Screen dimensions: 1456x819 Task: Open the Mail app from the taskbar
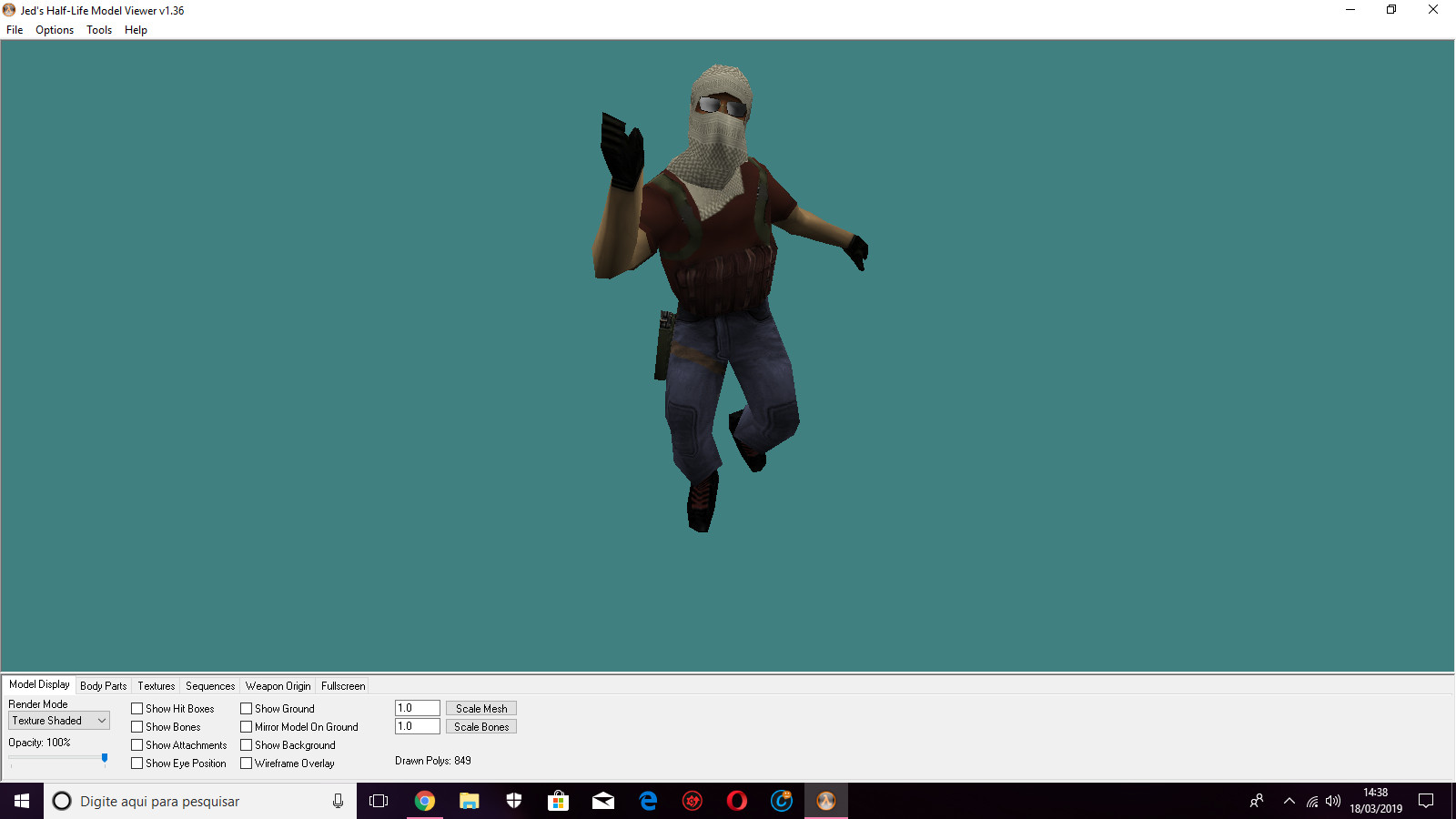(602, 801)
